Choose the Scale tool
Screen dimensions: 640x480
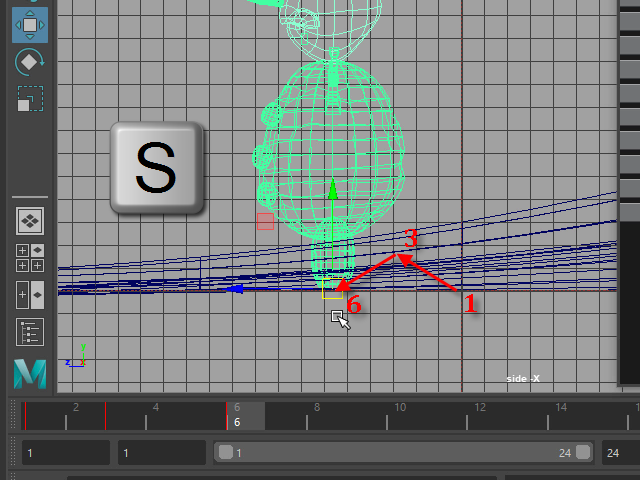point(30,98)
